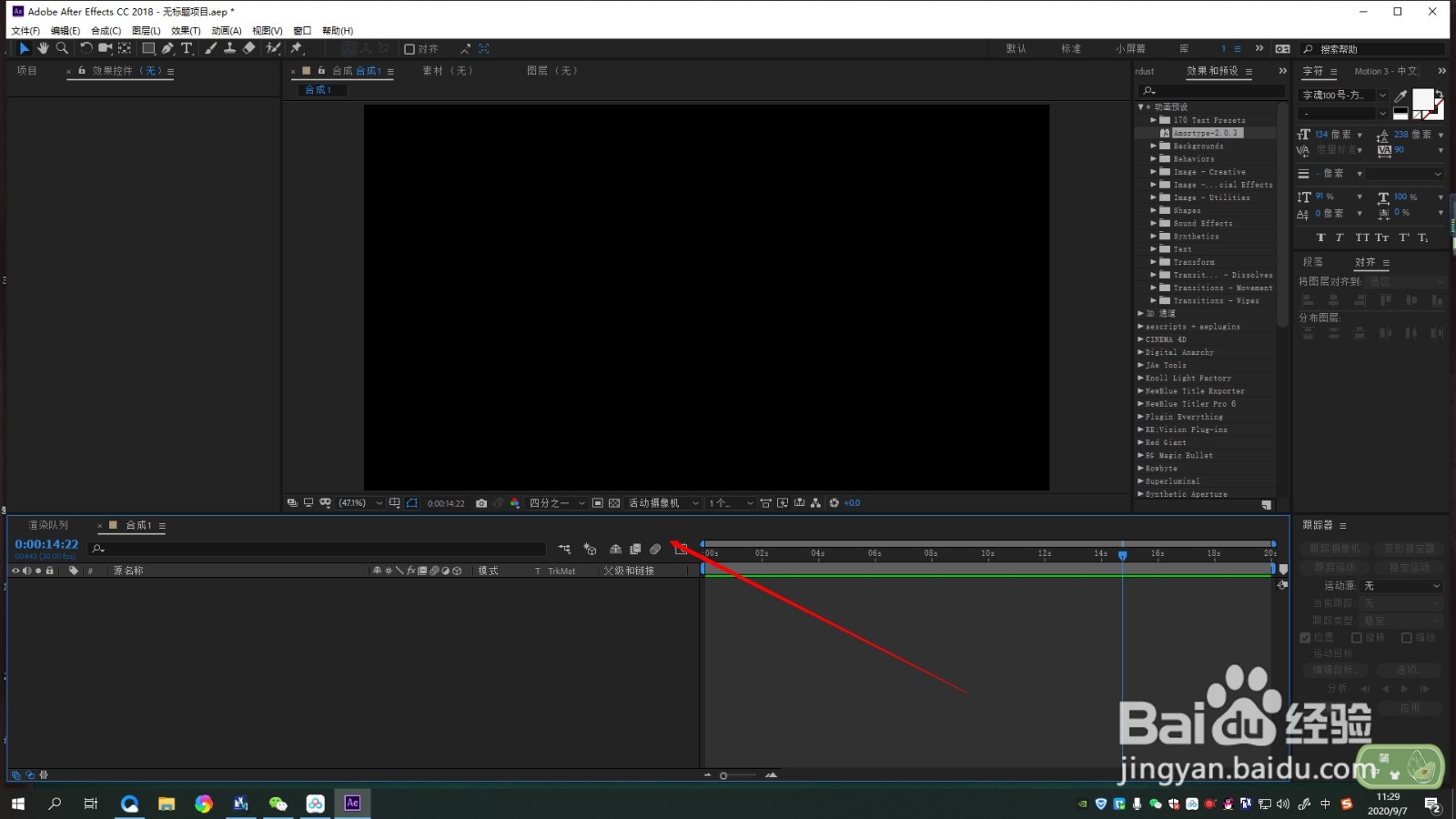Open the 活动摄像机 camera dropdown
The image size is (1456, 819).
[664, 503]
